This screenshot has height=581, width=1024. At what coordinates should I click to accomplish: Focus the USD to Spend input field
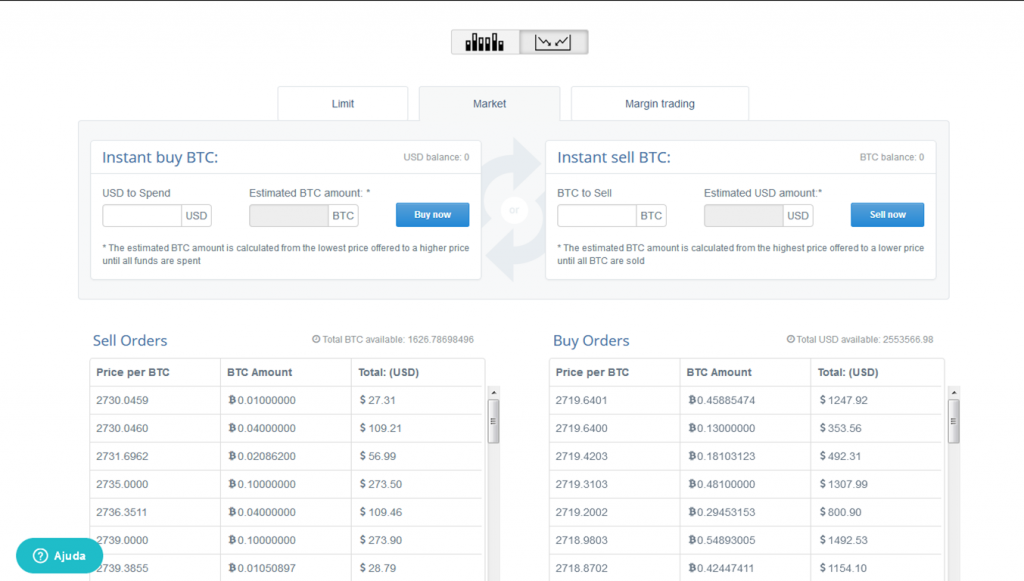[142, 215]
